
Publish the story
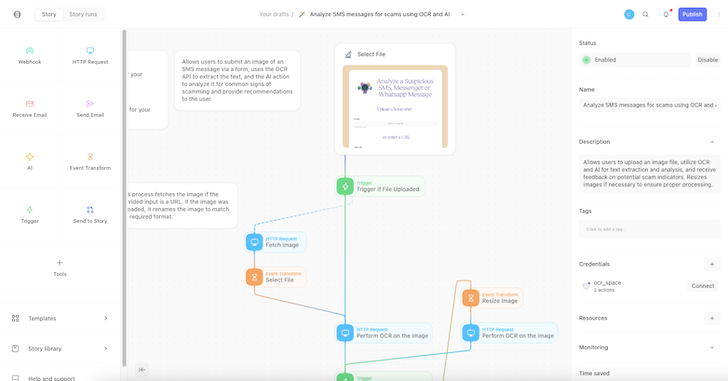(x=692, y=14)
